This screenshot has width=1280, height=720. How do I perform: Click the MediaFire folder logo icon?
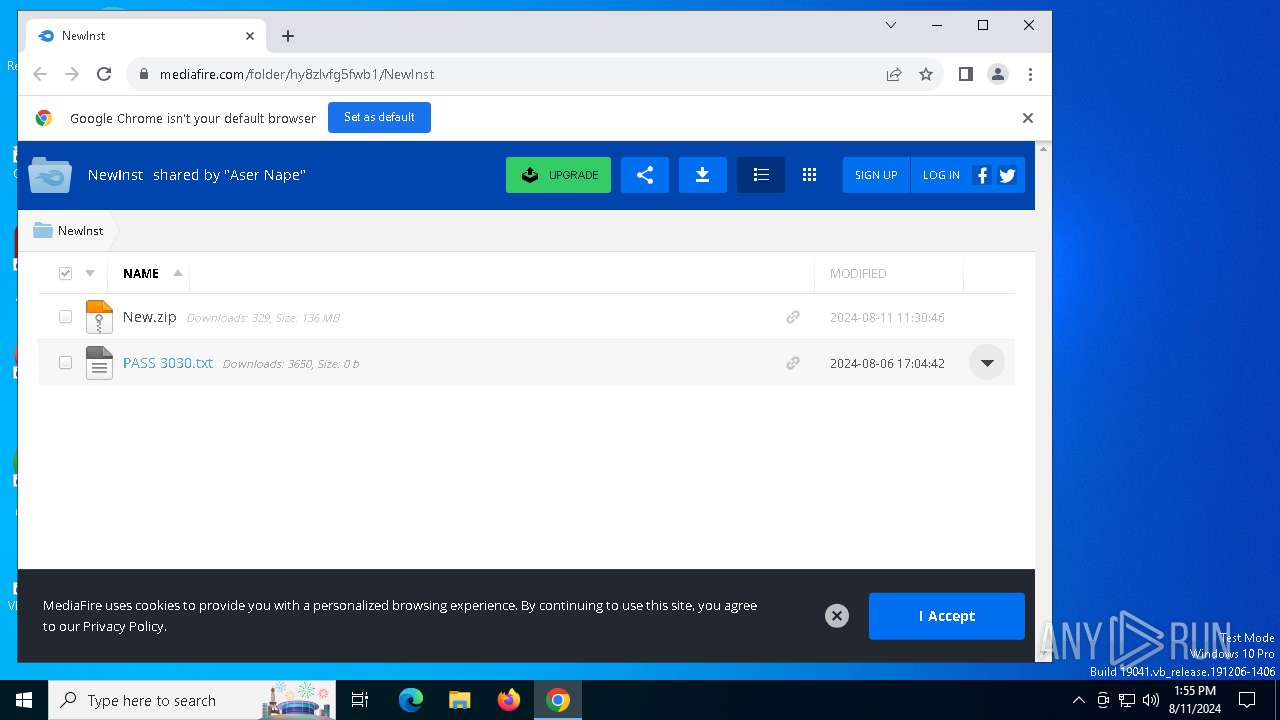pos(50,175)
